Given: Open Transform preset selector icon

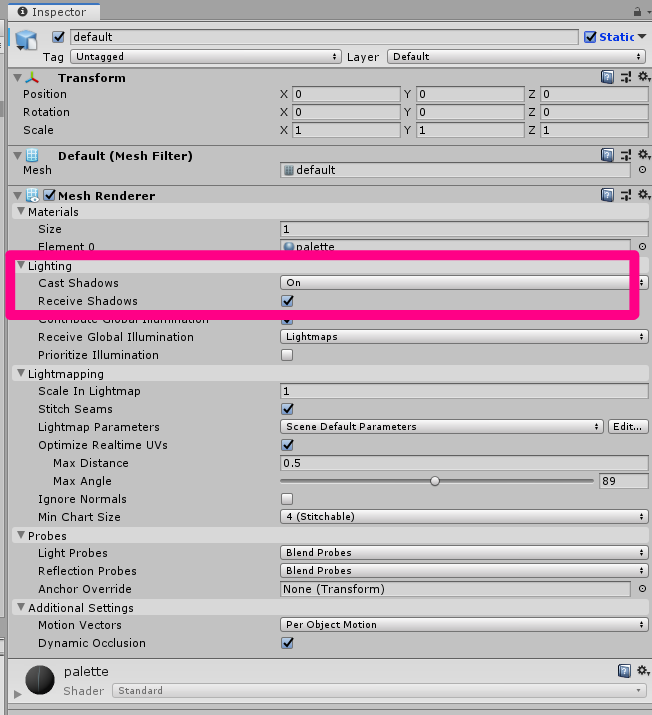Looking at the screenshot, I should pyautogui.click(x=626, y=77).
